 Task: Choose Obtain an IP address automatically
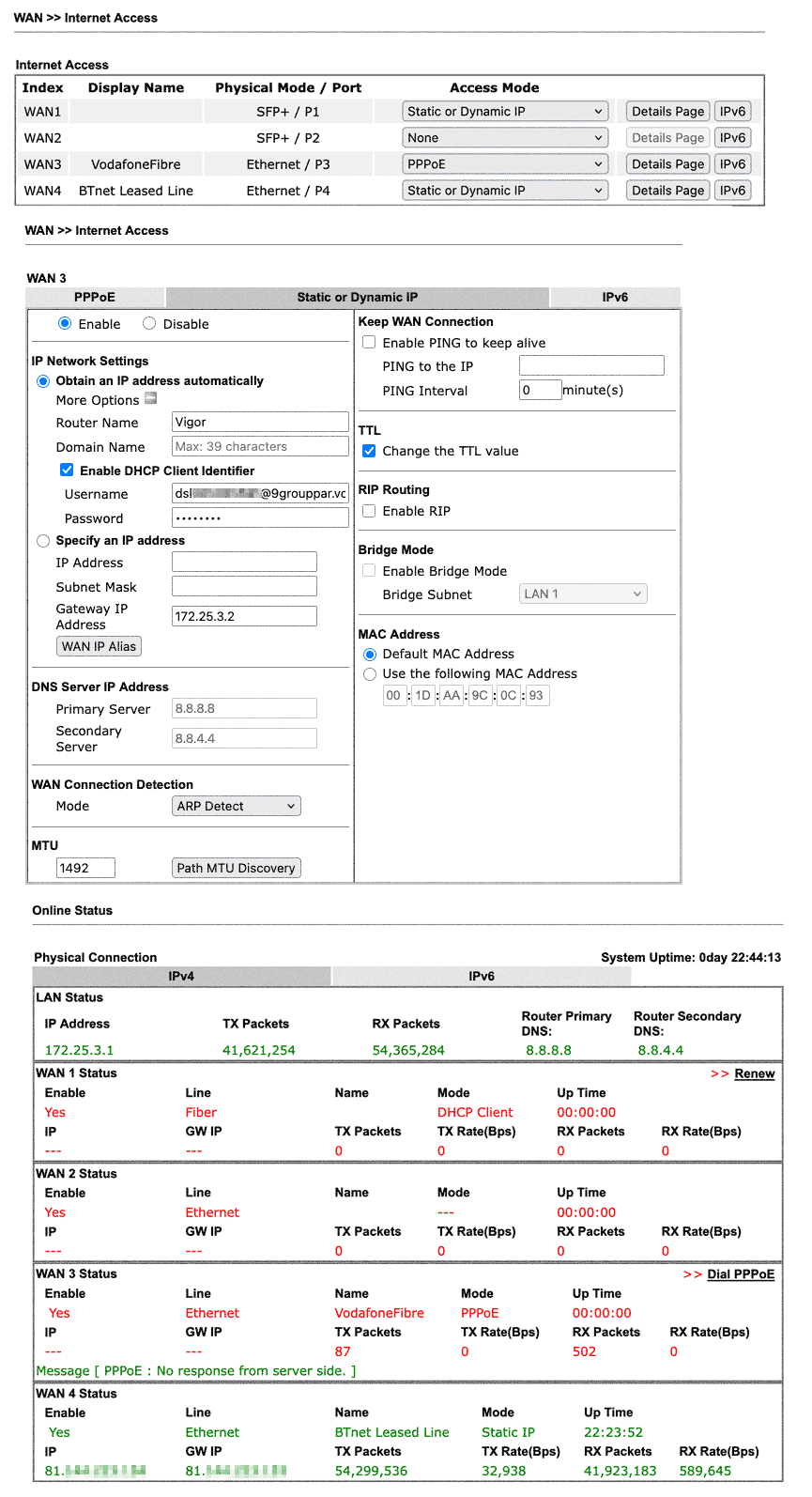(43, 381)
